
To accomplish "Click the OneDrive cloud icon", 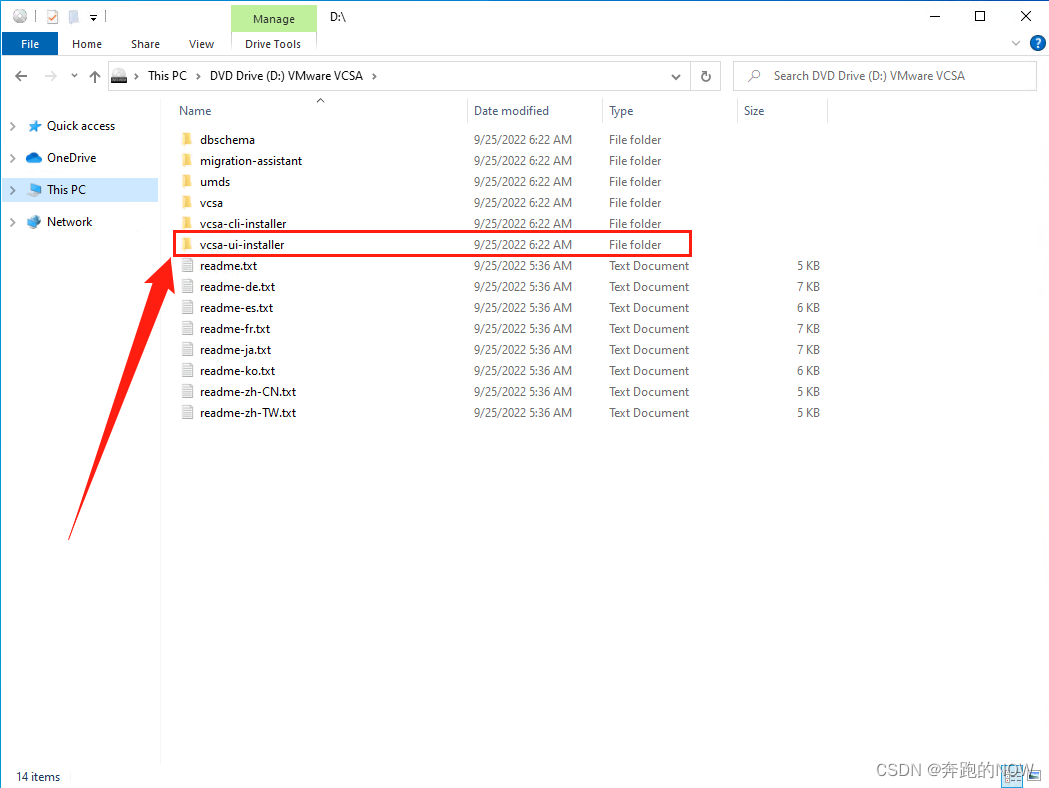I will 34,158.
